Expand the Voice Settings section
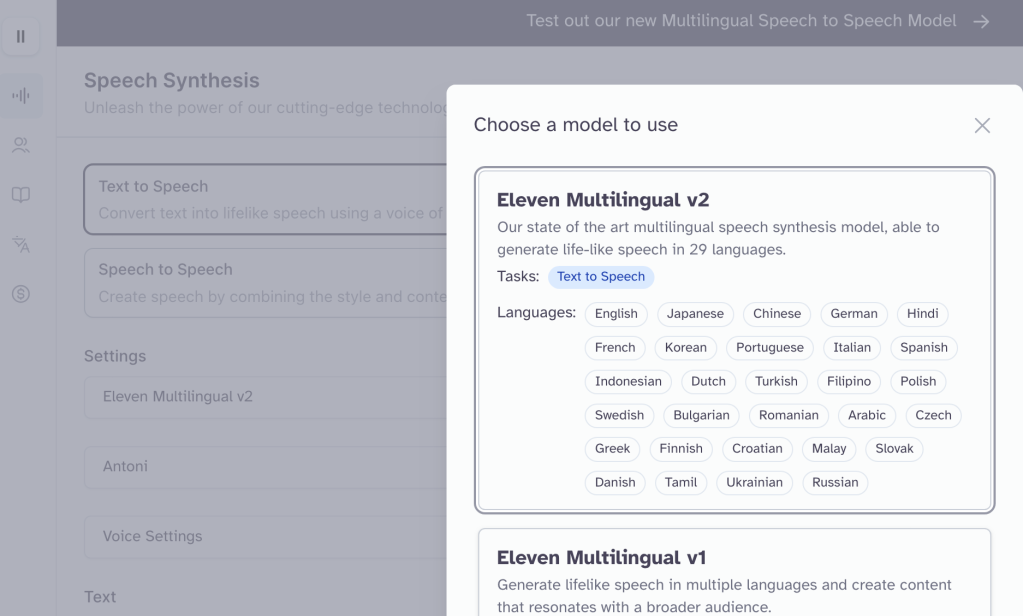1023x616 pixels. (266, 536)
